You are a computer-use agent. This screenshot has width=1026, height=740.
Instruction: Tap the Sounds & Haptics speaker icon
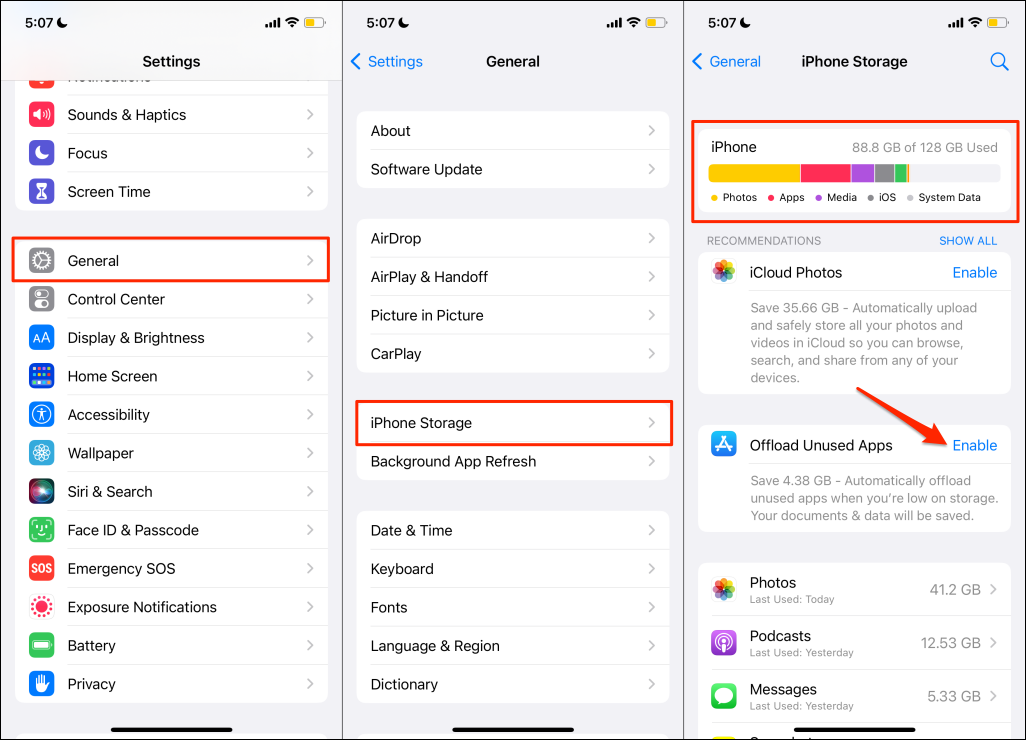tap(41, 115)
